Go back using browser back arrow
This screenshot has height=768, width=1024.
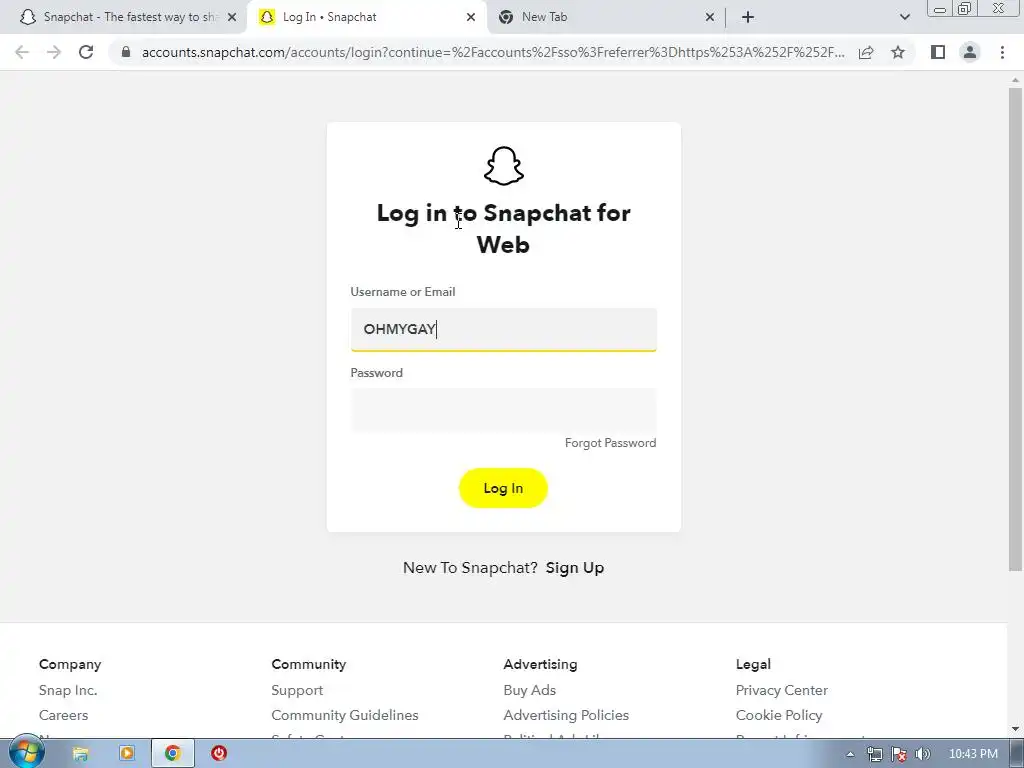[x=22, y=52]
